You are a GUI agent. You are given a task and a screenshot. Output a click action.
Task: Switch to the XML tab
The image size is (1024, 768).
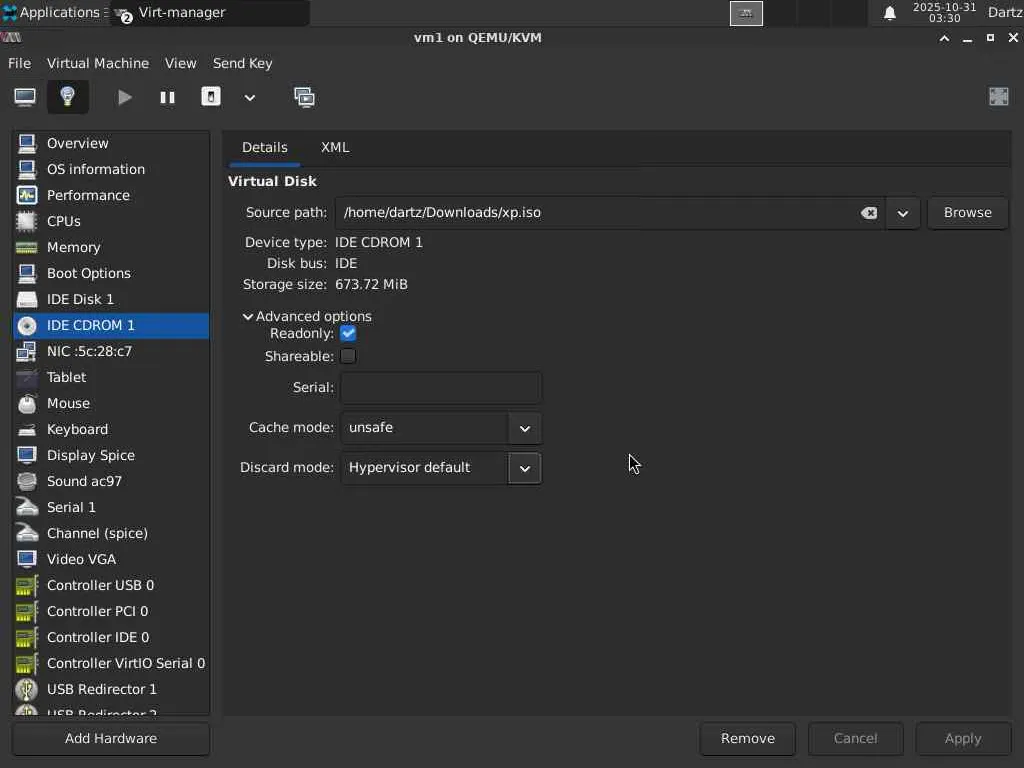pyautogui.click(x=335, y=147)
